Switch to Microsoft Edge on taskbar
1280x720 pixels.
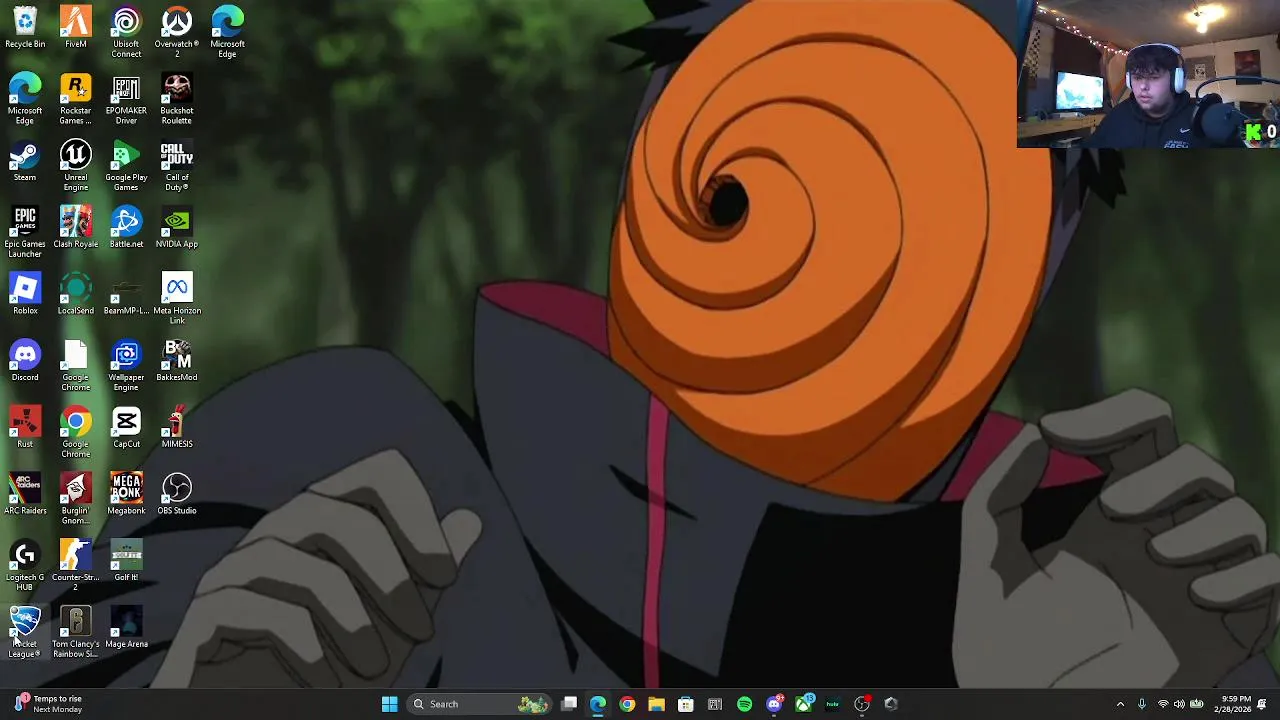coord(598,704)
